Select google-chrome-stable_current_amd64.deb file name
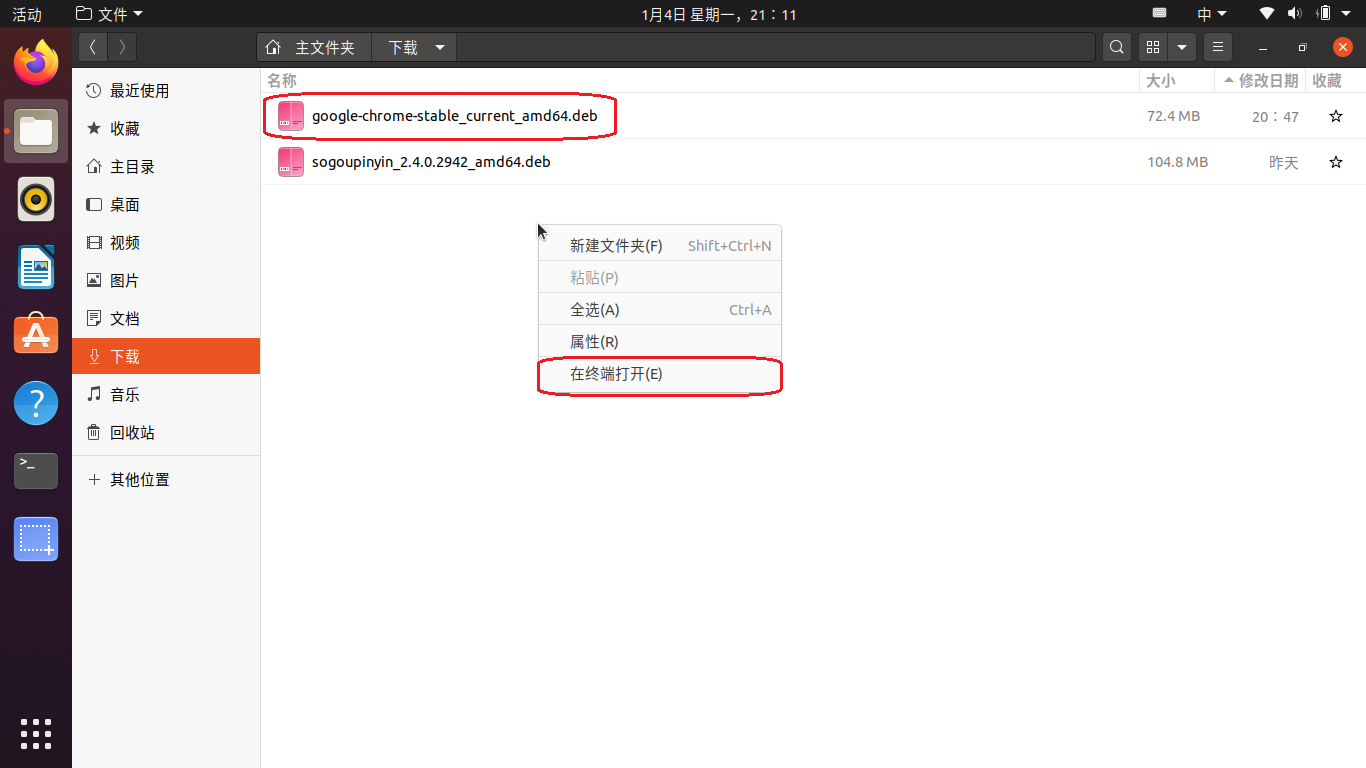The image size is (1366, 768). 454,116
